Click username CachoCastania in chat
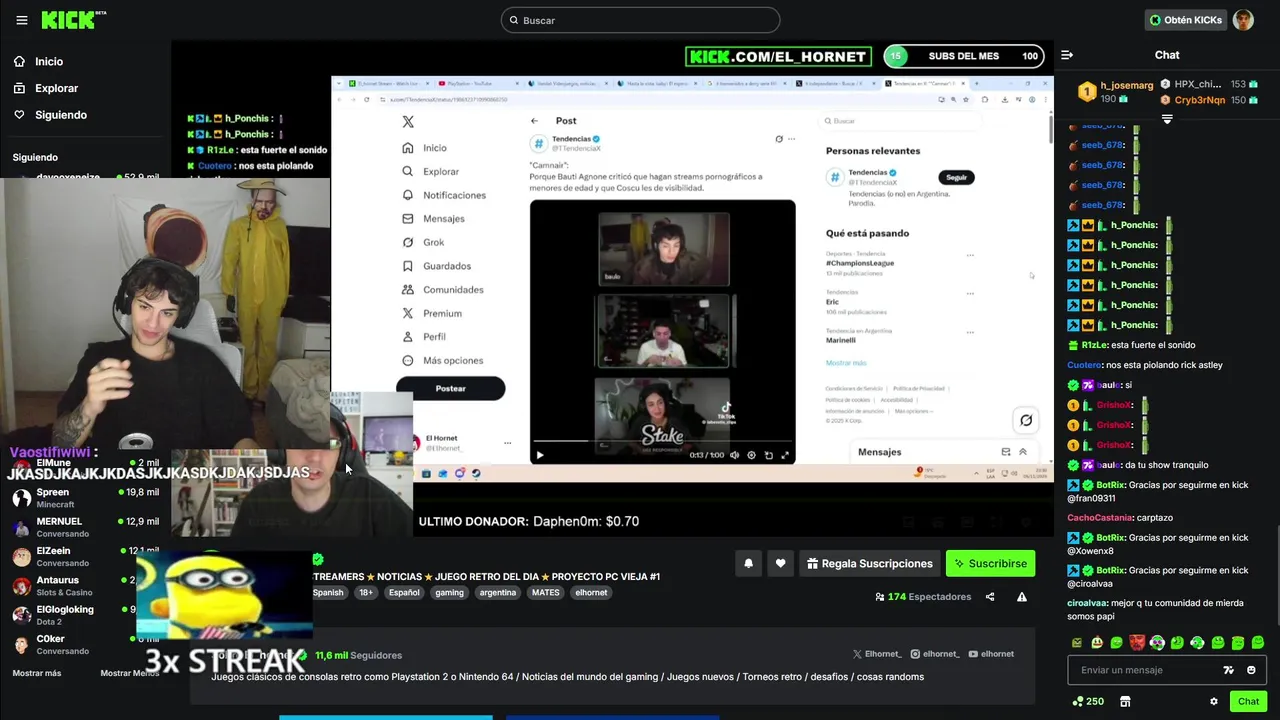 [x=1100, y=518]
